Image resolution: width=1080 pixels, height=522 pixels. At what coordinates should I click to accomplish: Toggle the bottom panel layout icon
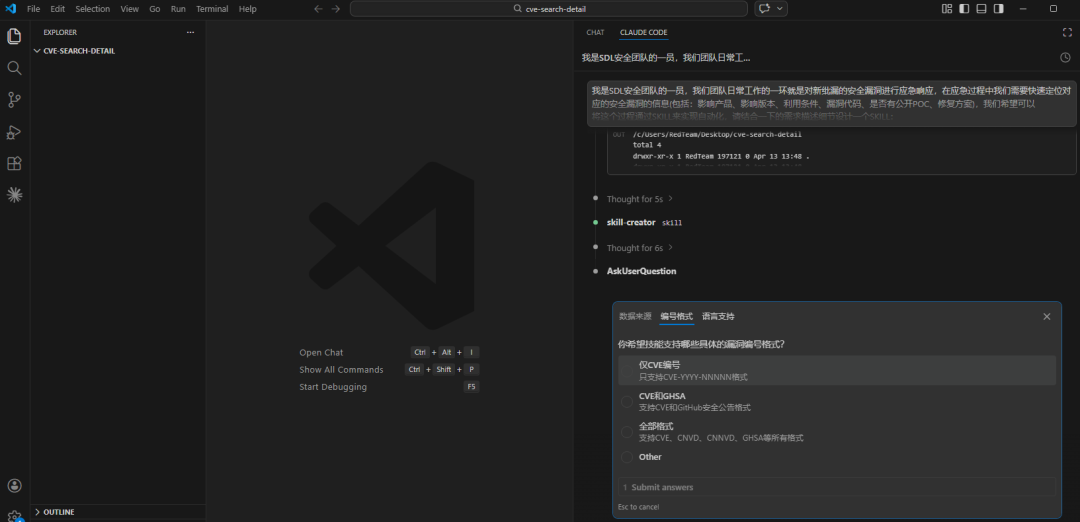click(x=982, y=9)
